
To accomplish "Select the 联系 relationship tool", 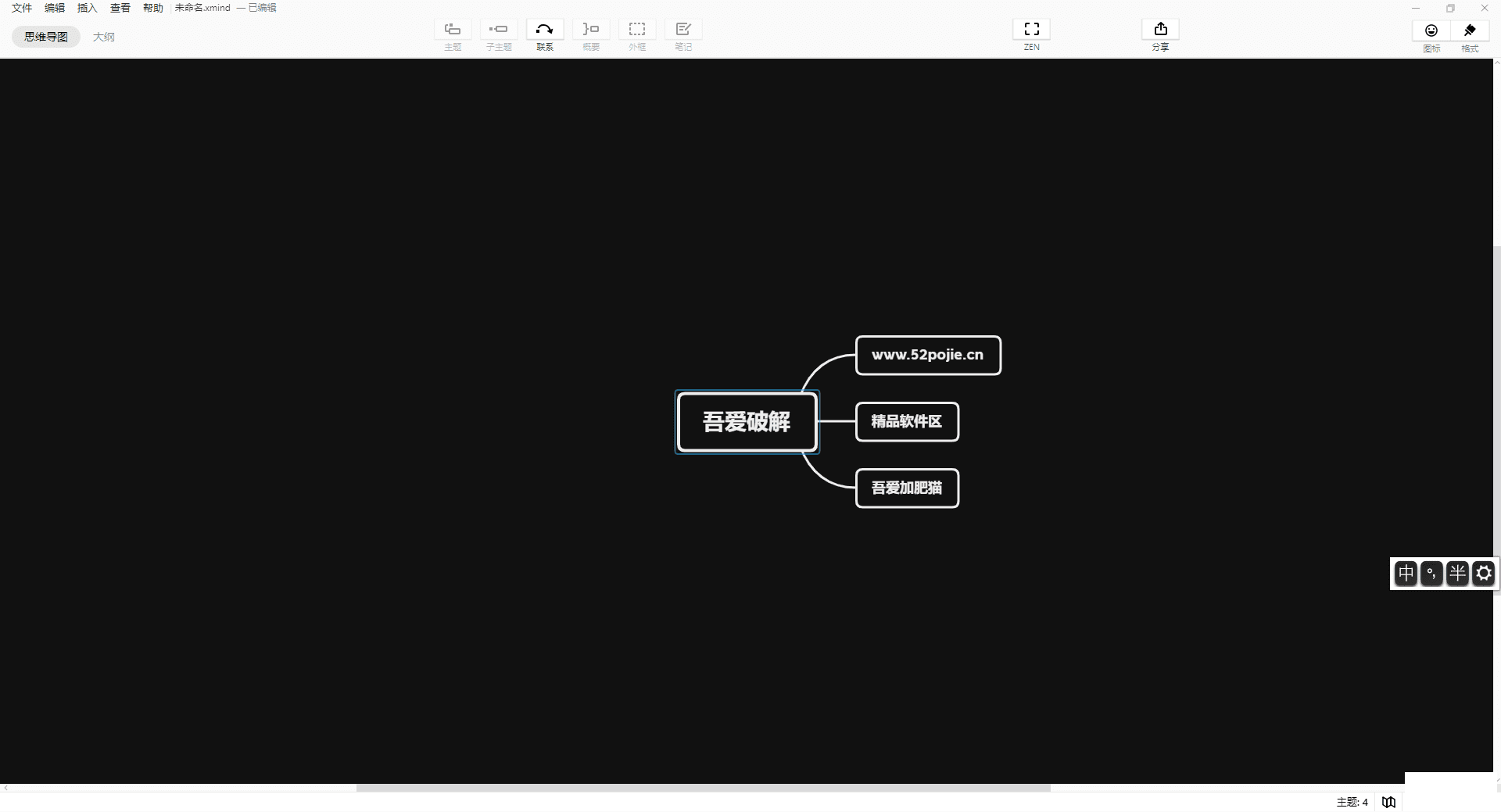I will [545, 30].
